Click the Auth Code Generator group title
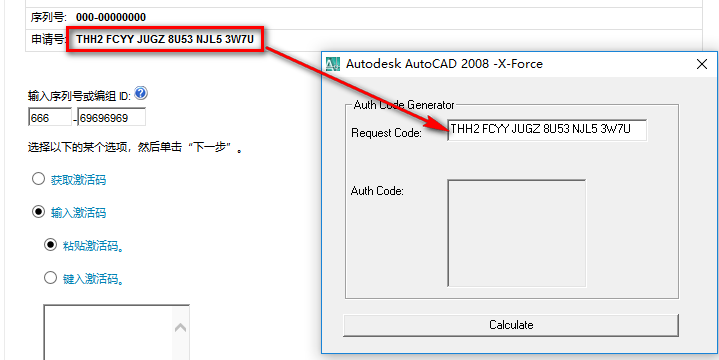The image size is (719, 360). pos(404,105)
